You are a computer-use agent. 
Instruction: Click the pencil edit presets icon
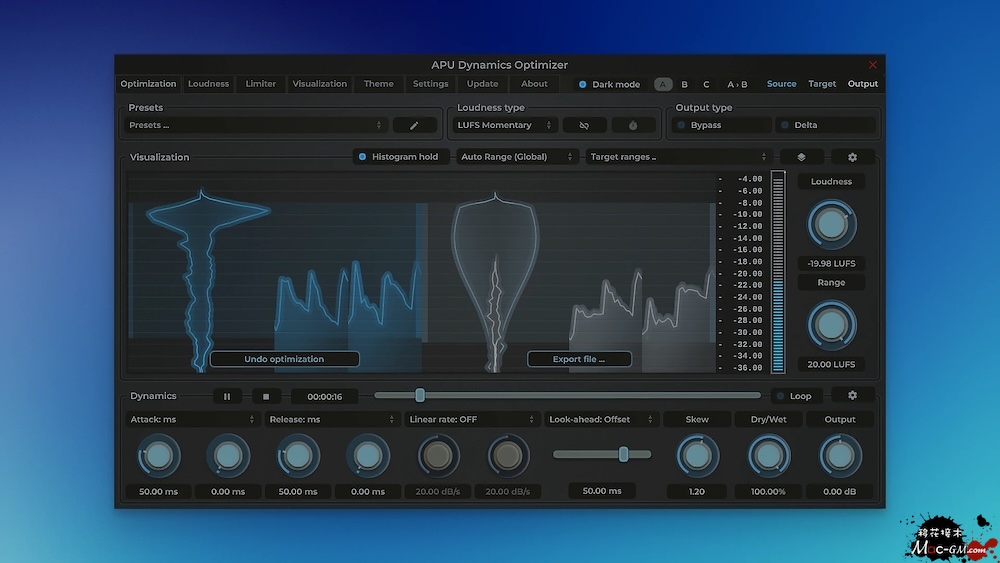click(x=414, y=126)
